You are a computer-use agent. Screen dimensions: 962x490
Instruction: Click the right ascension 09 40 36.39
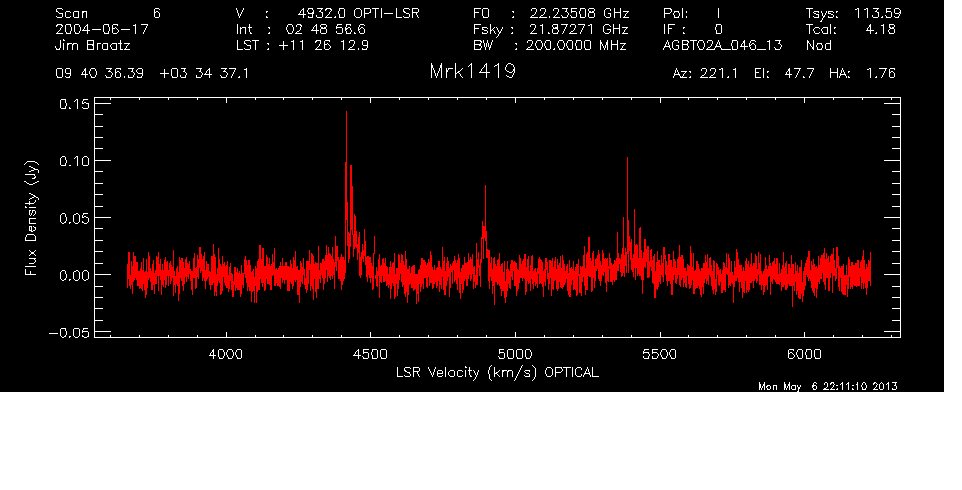[x=99, y=74]
